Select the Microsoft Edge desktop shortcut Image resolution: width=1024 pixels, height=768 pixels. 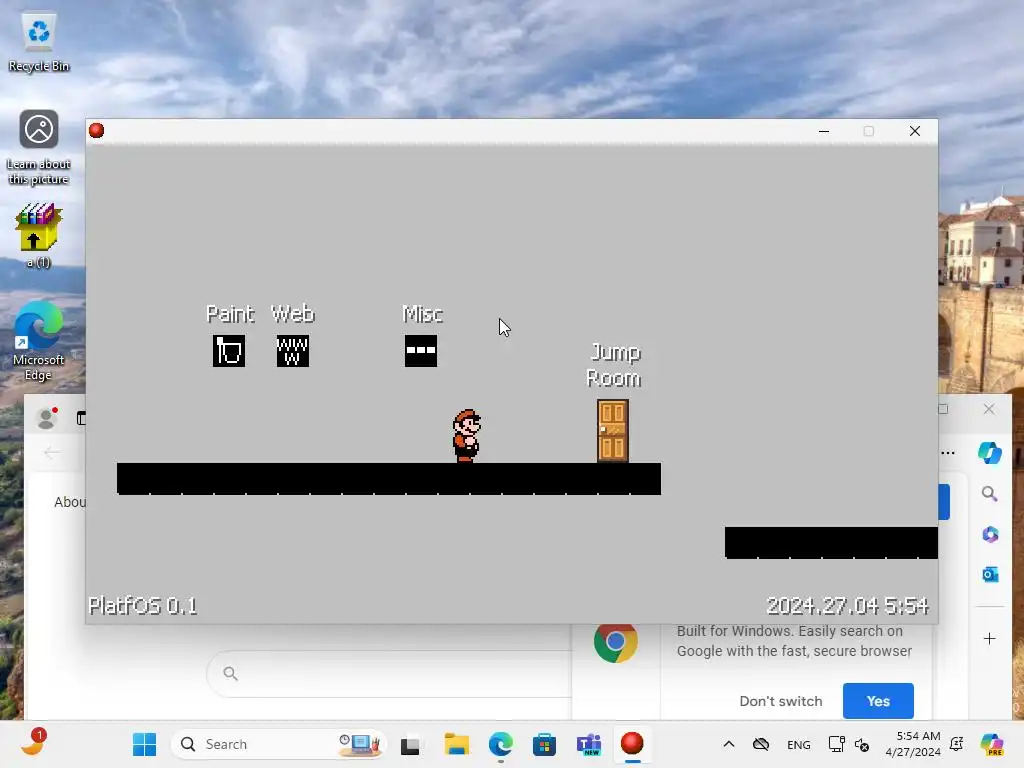[x=39, y=341]
